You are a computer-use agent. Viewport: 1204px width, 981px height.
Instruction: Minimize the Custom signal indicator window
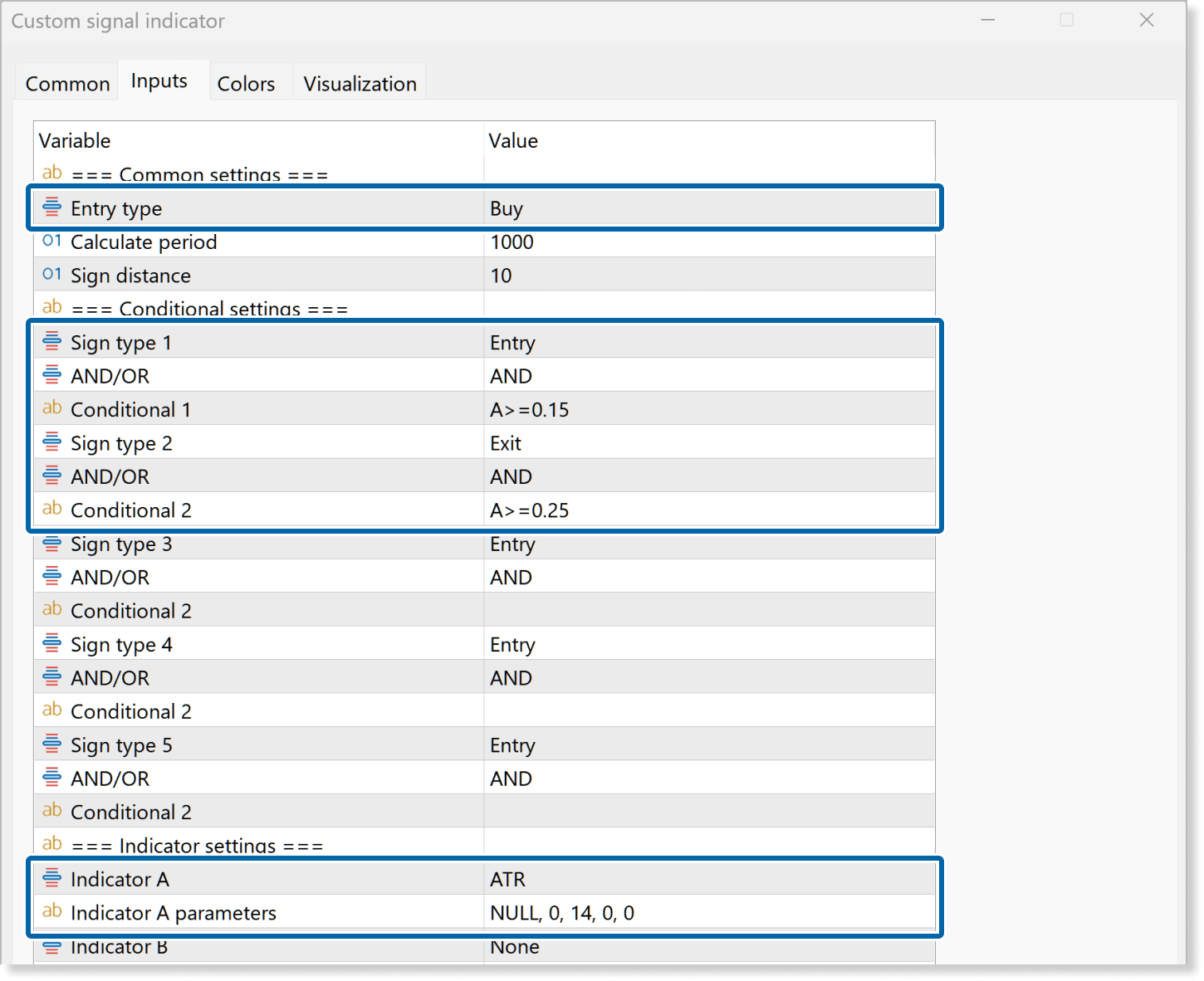coord(988,20)
